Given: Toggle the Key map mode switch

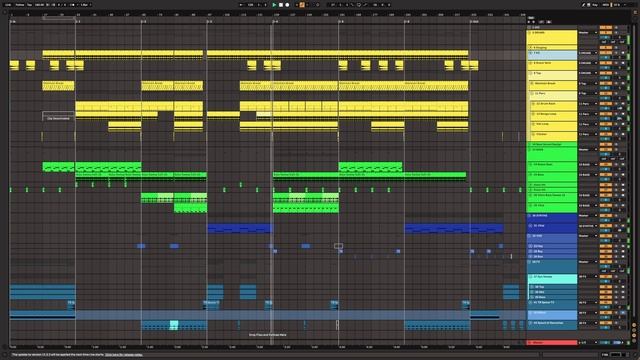Looking at the screenshot, I should tap(595, 5).
